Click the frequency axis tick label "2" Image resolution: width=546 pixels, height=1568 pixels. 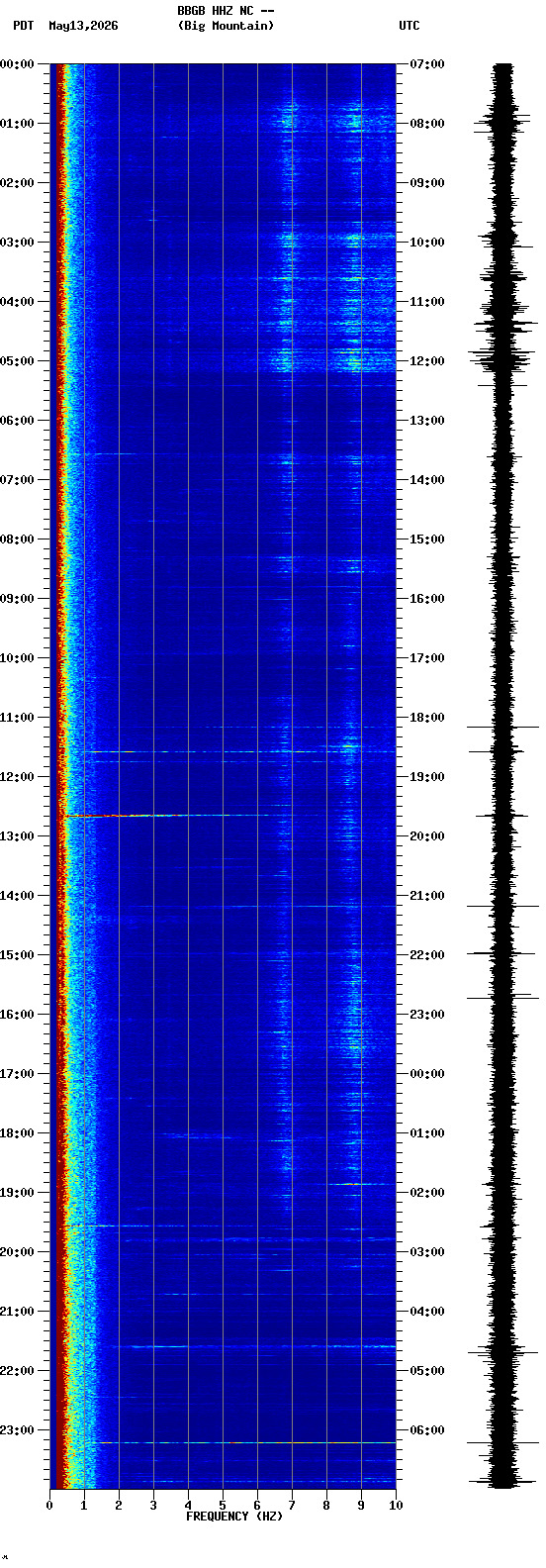pos(119,1506)
